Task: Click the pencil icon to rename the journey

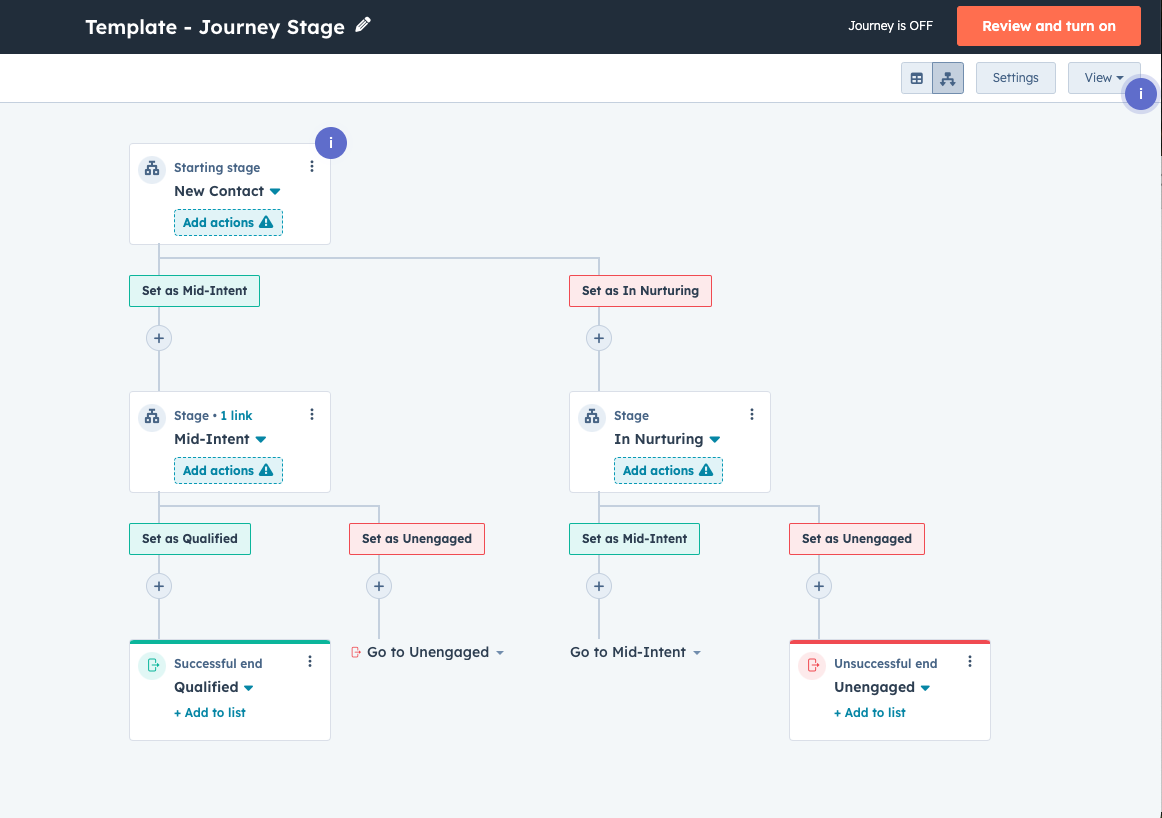Action: [362, 23]
